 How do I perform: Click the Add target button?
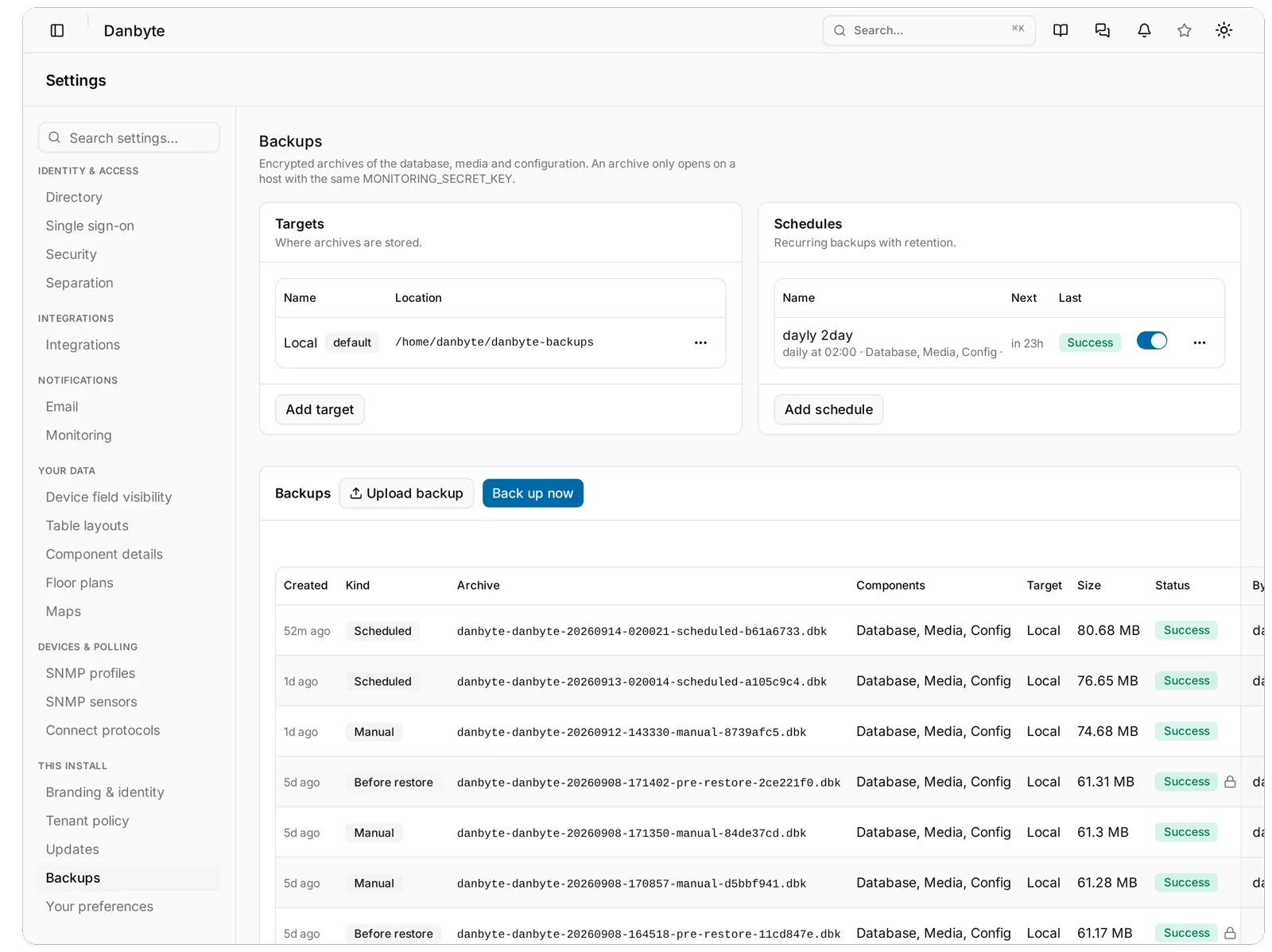click(320, 409)
